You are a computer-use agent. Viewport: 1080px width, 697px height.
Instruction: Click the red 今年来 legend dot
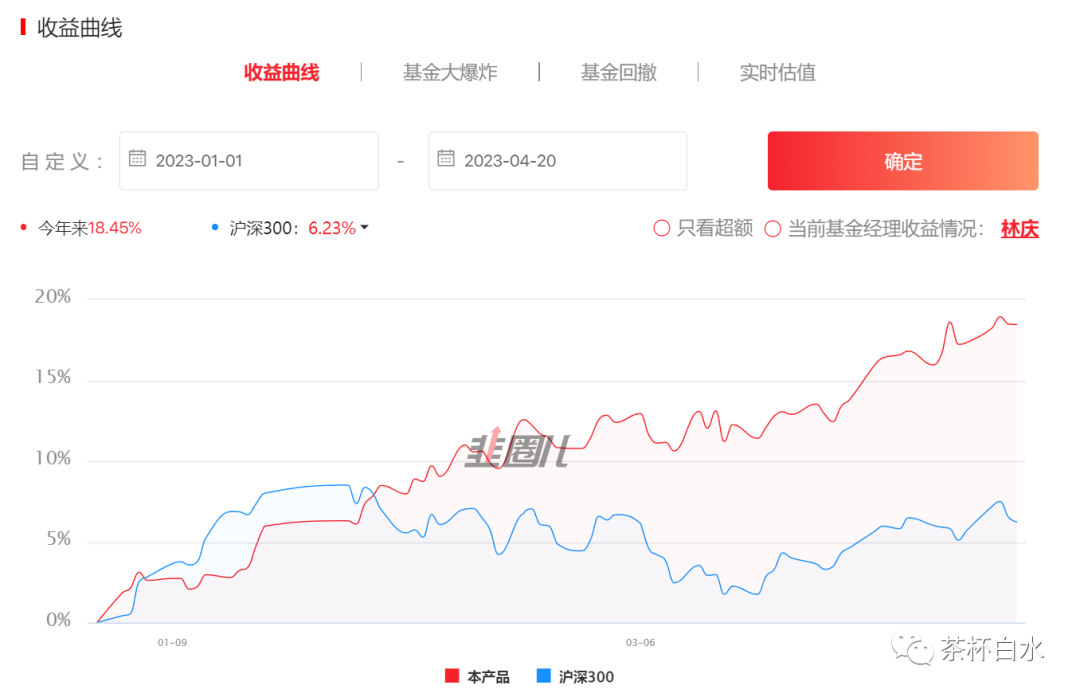click(x=25, y=227)
